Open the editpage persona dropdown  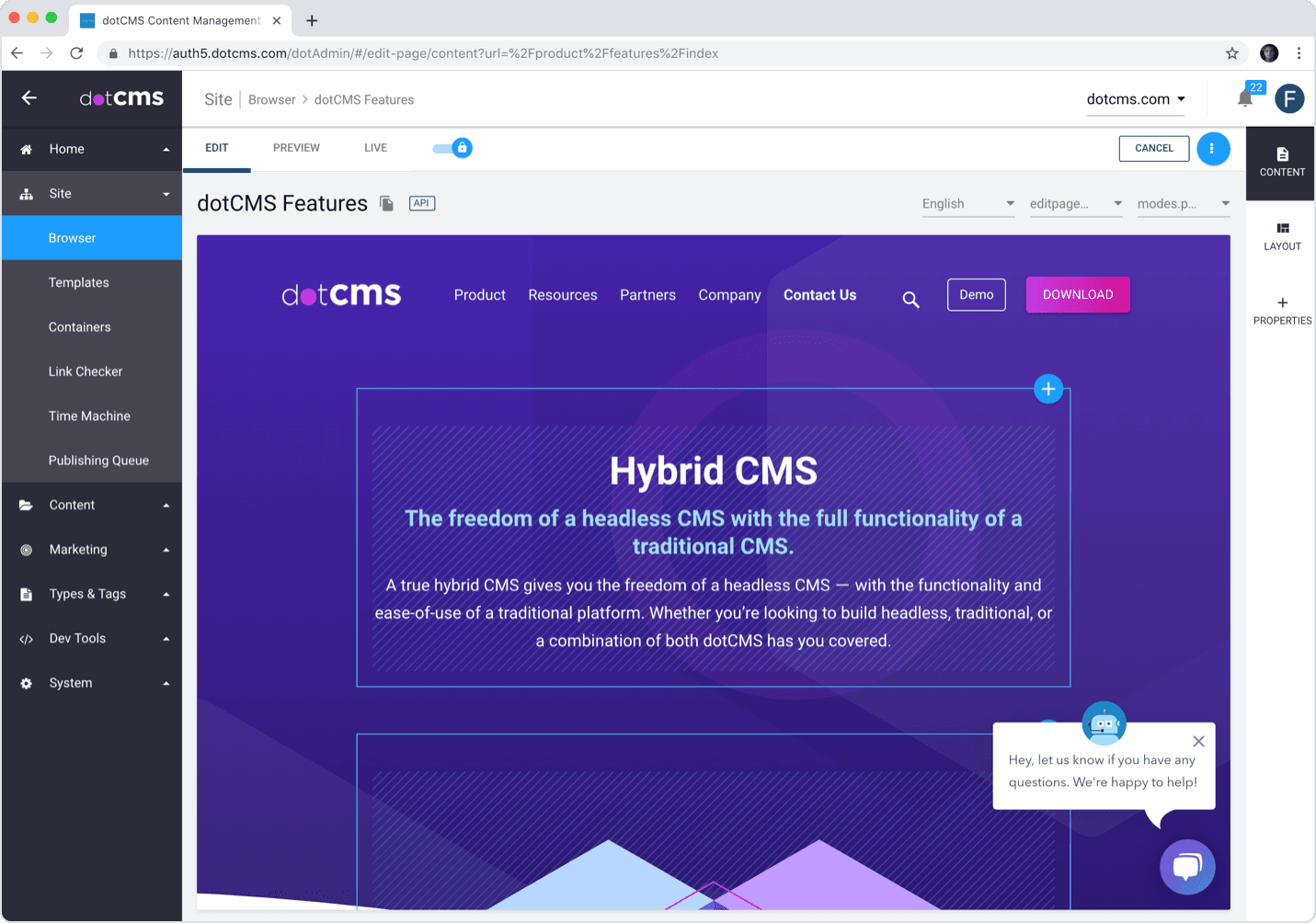pos(1076,204)
